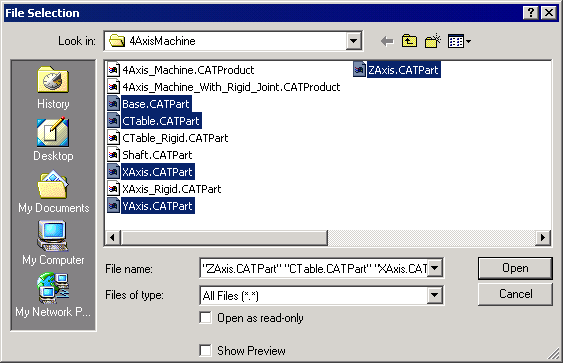Select the ZAxis.CATPart file name
This screenshot has width=563, height=363.
(x=404, y=70)
